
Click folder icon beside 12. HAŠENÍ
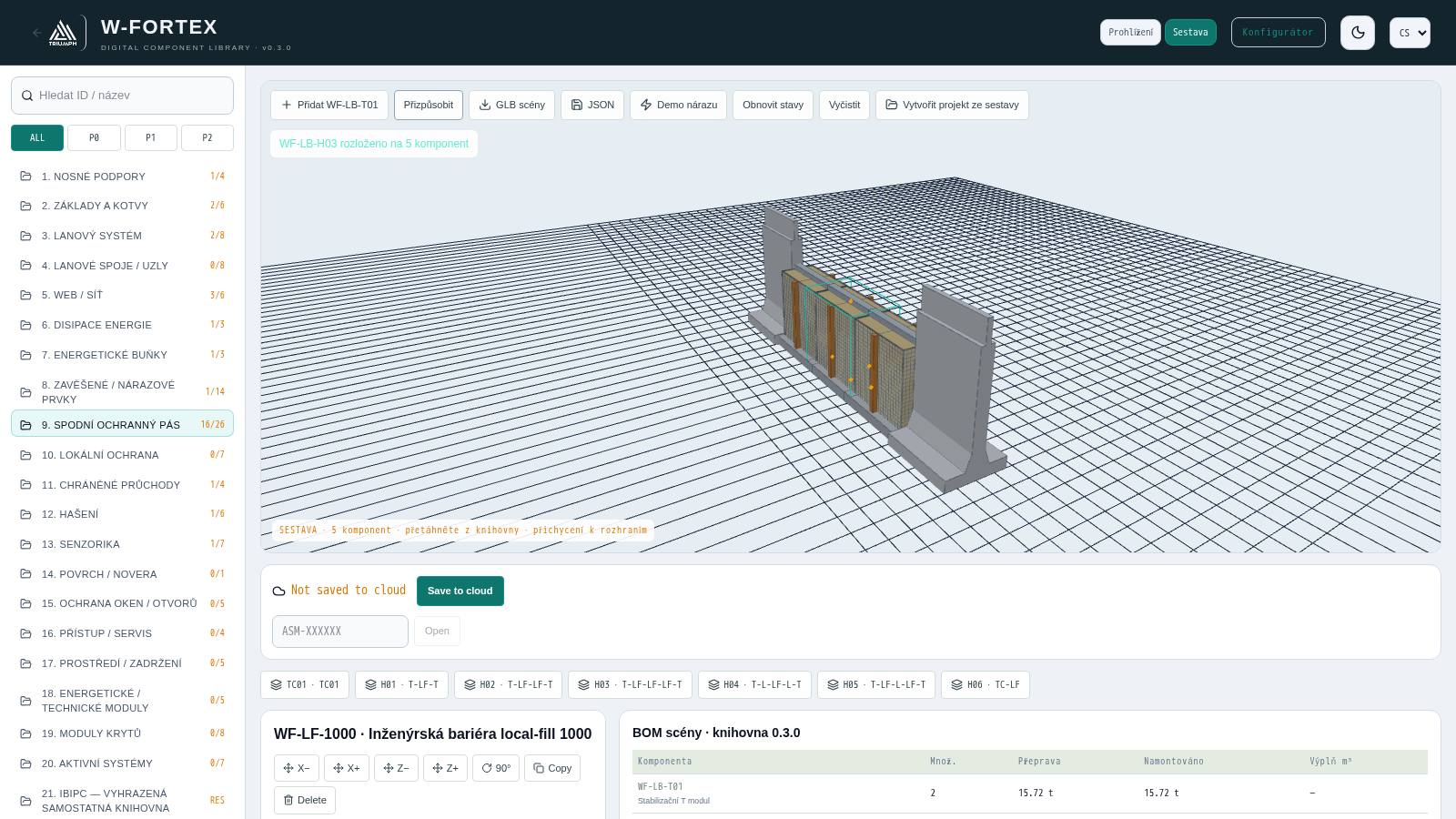(x=25, y=514)
